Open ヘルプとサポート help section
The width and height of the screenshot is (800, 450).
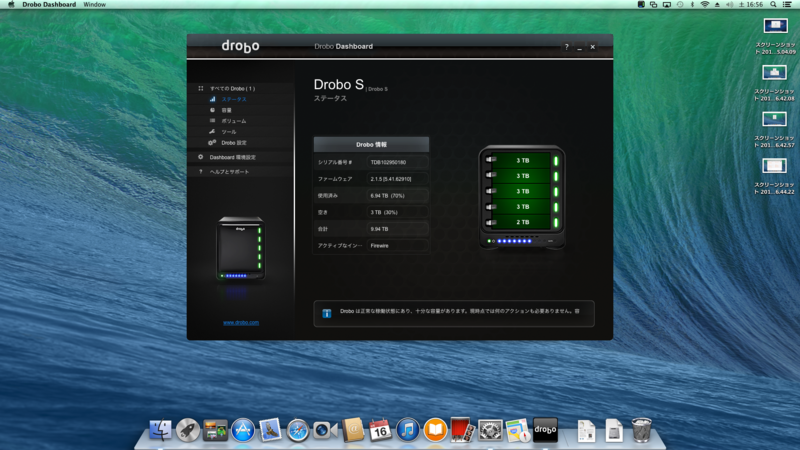229,172
